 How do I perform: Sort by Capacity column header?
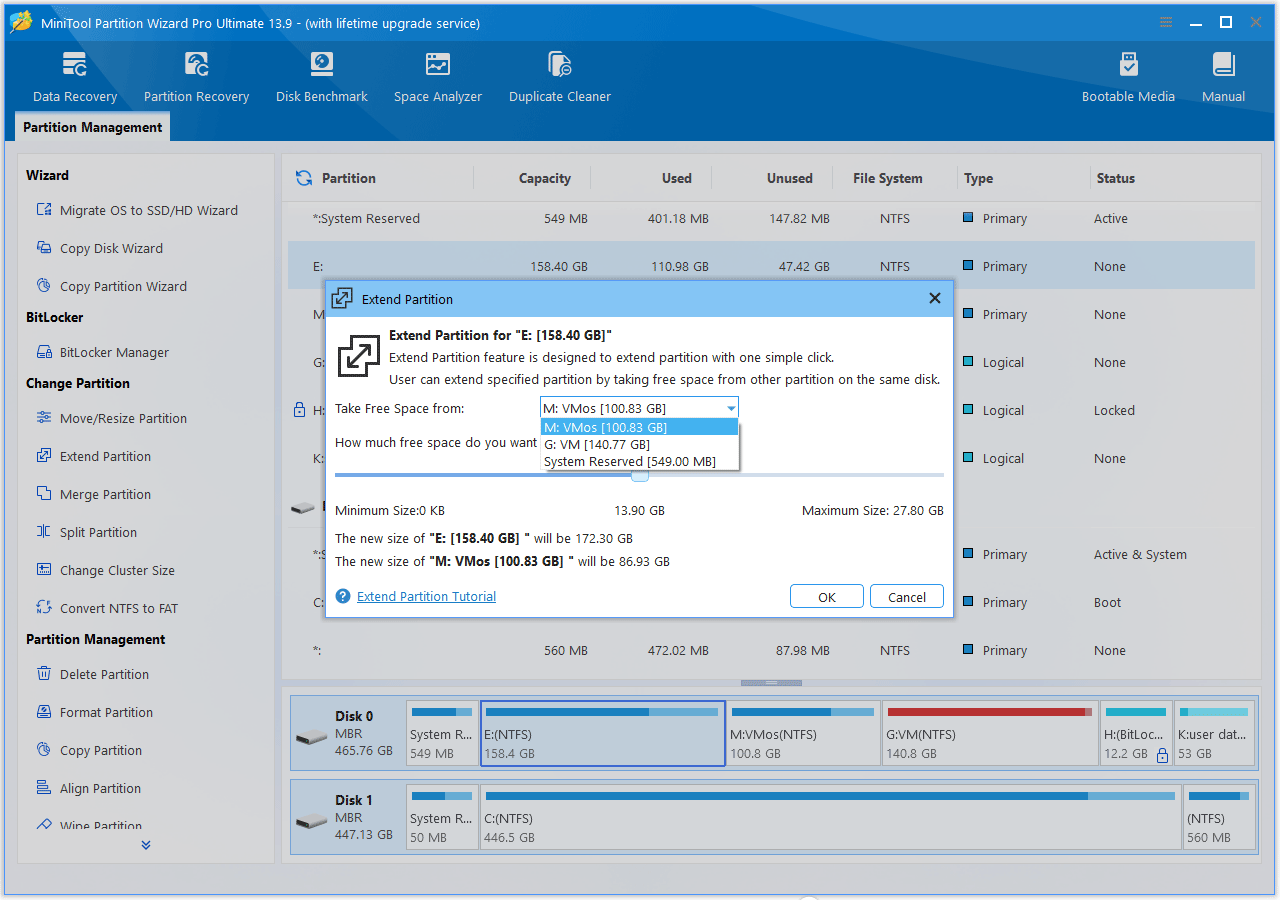click(x=545, y=178)
